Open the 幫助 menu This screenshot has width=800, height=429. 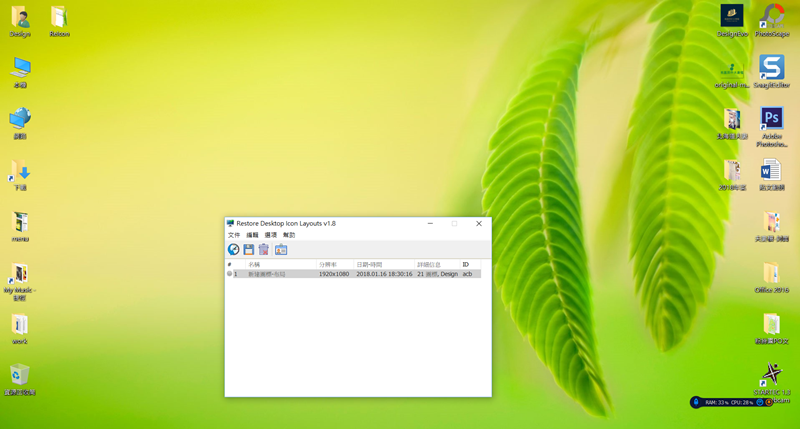coord(289,235)
